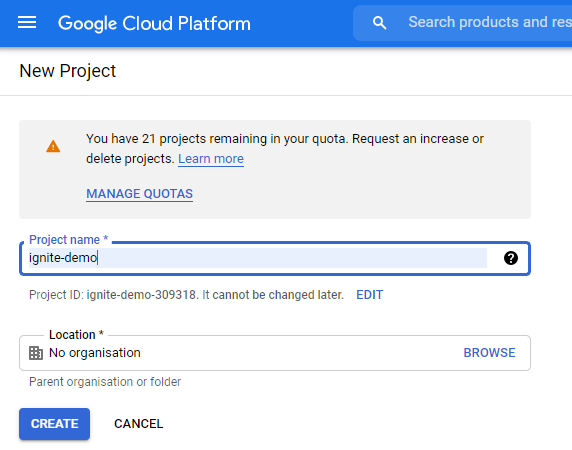Browse for a parent location with BROWSE
572x450 pixels.
[490, 353]
